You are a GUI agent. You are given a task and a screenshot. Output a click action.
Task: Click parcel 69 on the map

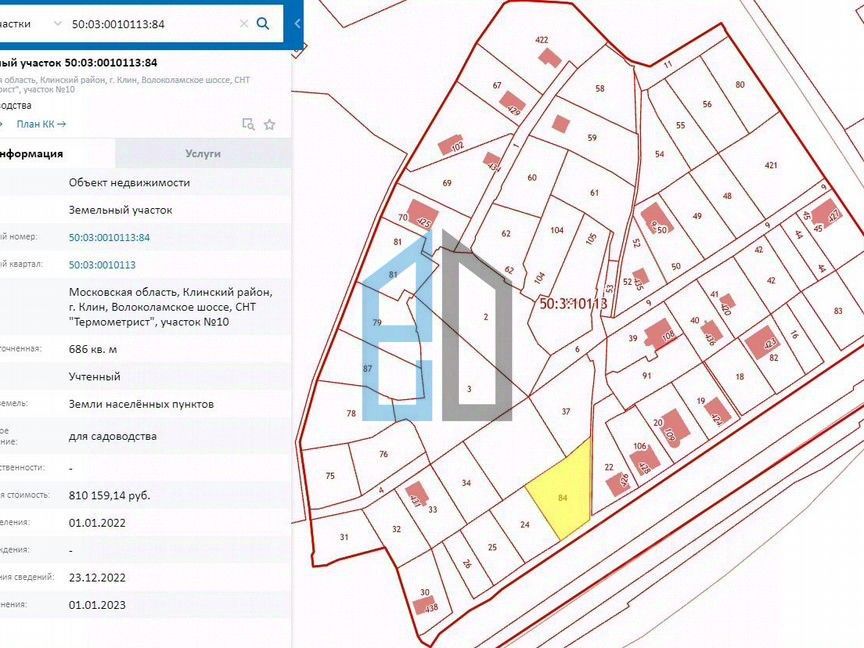[x=447, y=183]
